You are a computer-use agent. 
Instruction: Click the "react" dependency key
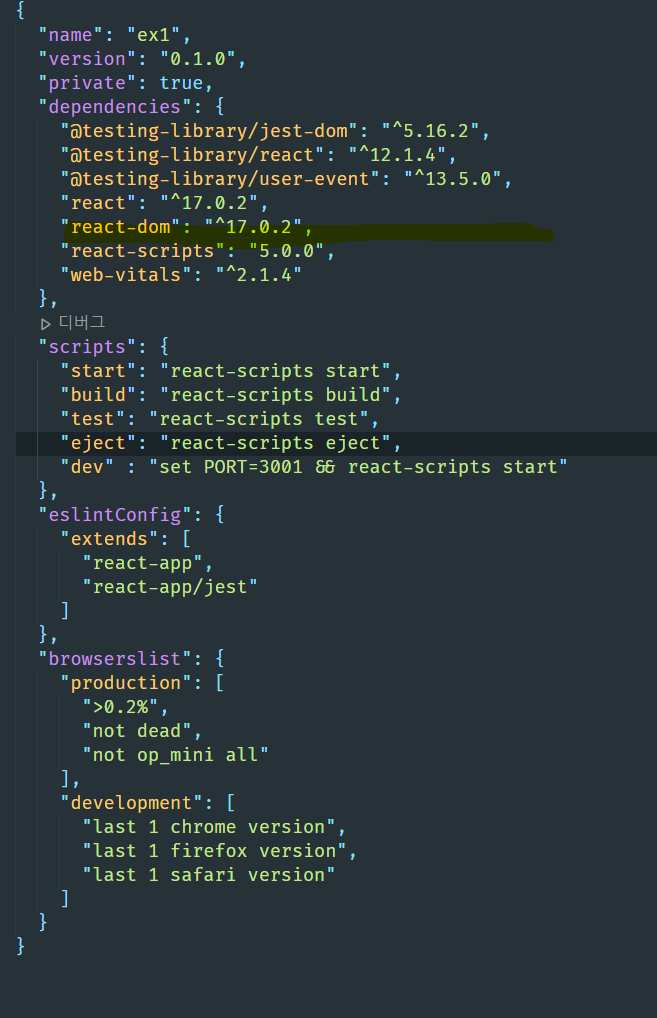tap(99, 203)
